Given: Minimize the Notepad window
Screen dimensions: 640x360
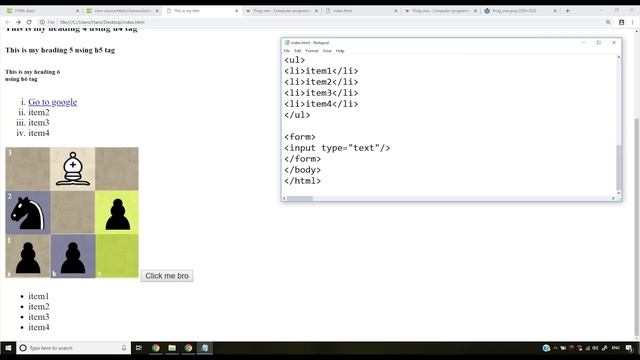Looking at the screenshot, I should pos(584,42).
